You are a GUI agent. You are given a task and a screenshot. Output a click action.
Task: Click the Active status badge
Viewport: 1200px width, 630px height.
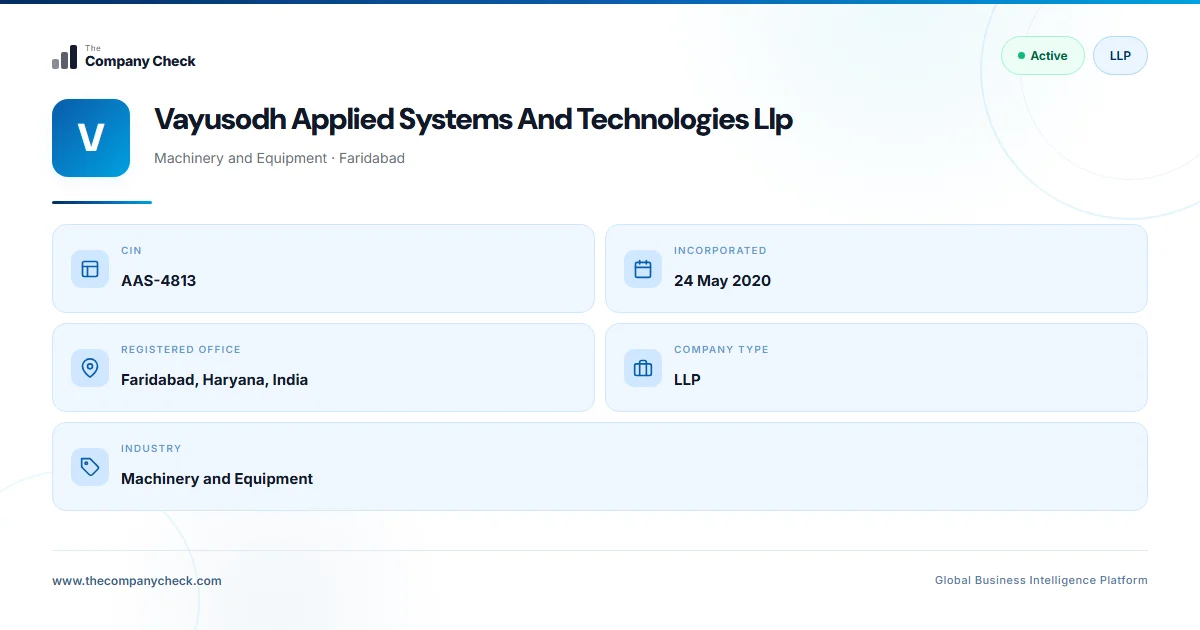click(1042, 56)
